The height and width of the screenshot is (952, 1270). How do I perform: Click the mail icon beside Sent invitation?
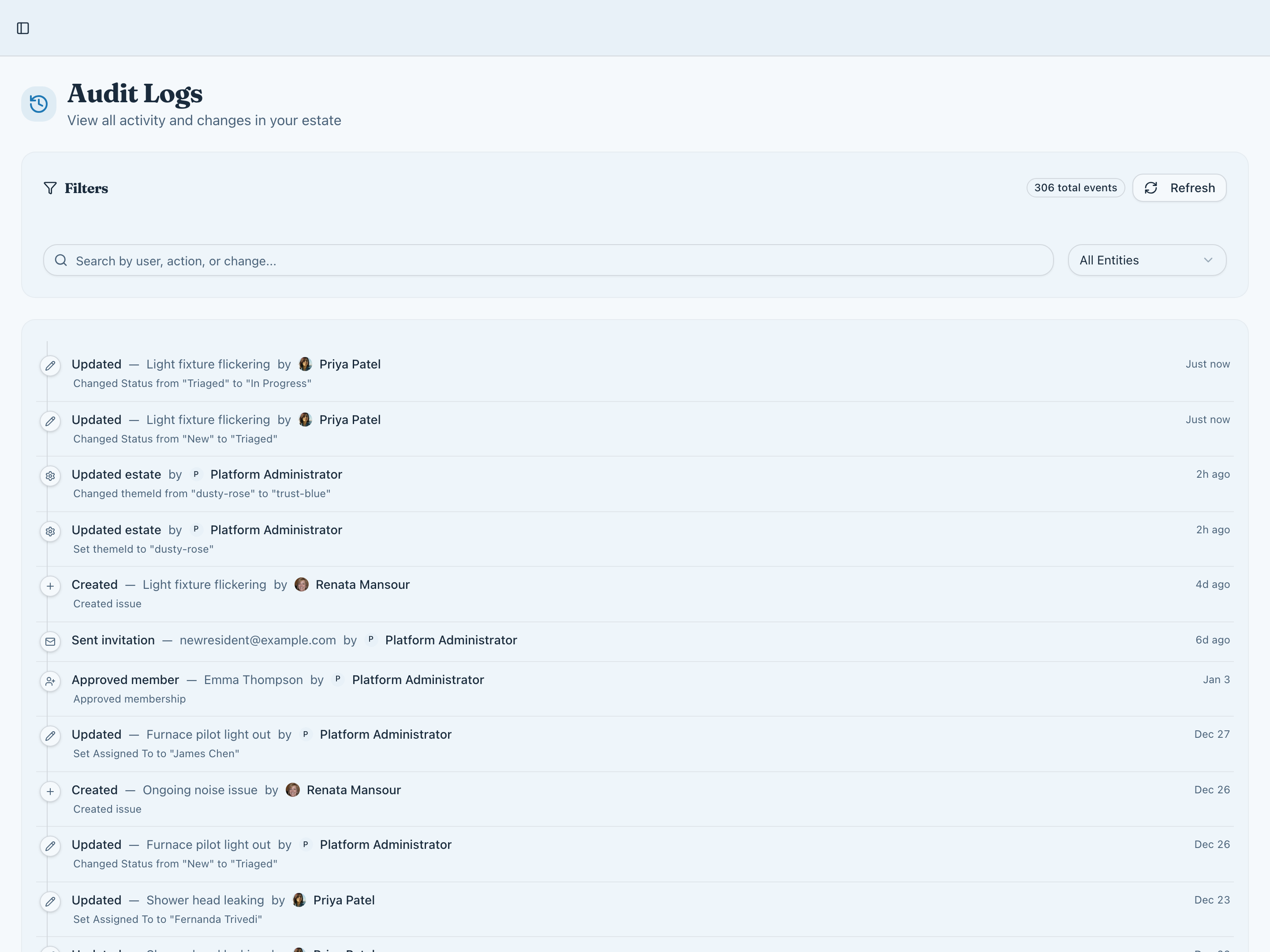pos(51,642)
